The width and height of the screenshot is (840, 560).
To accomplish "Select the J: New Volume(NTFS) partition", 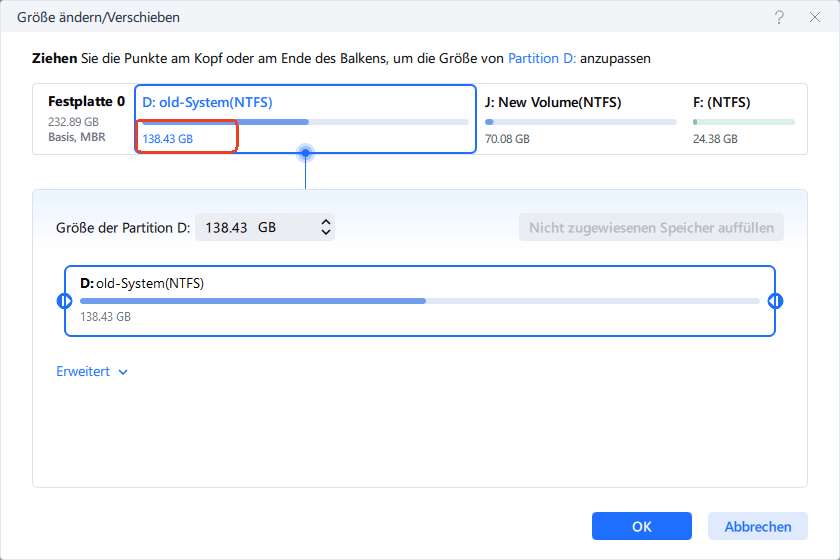I will tap(551, 102).
